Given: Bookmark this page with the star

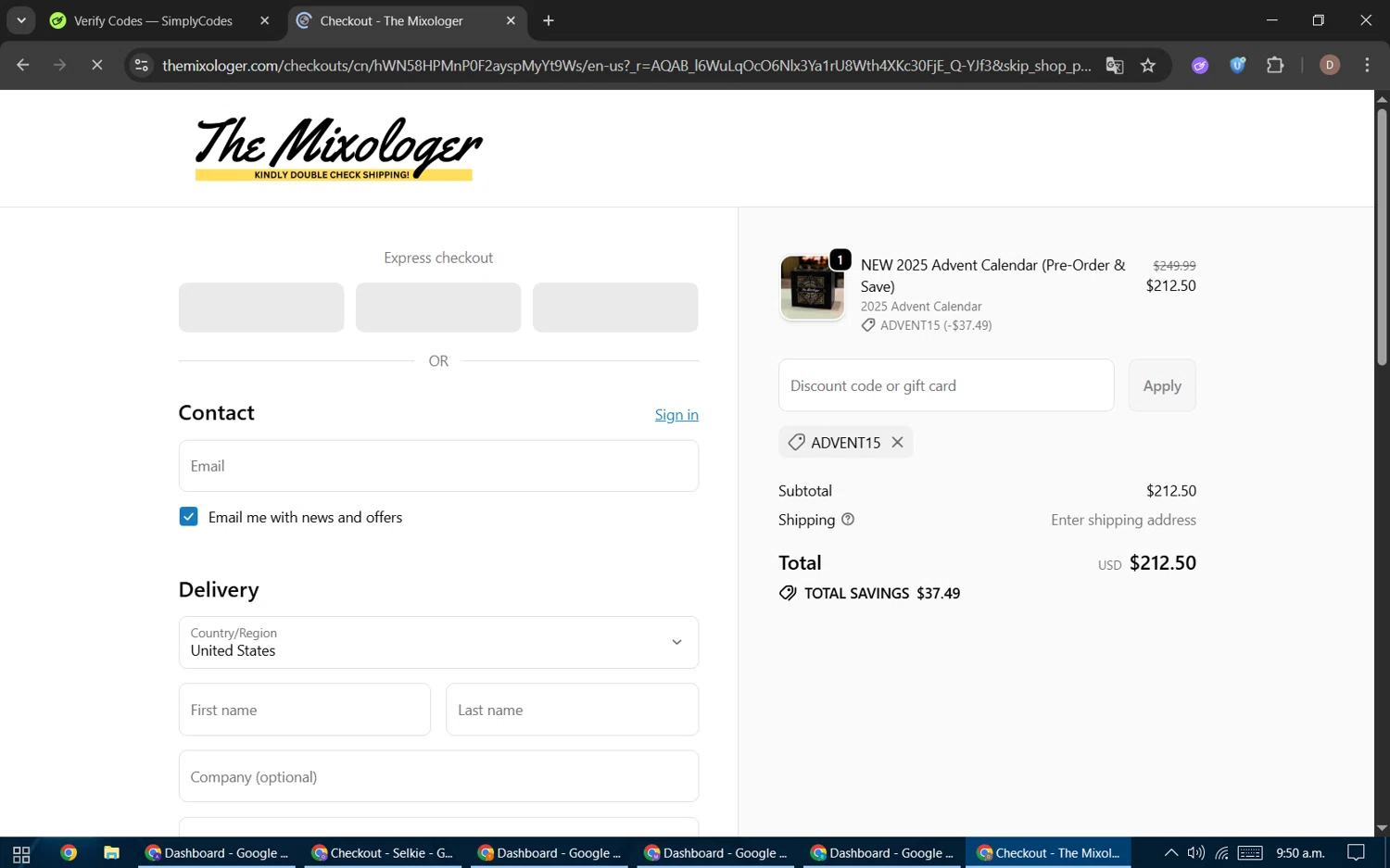Looking at the screenshot, I should [x=1148, y=65].
